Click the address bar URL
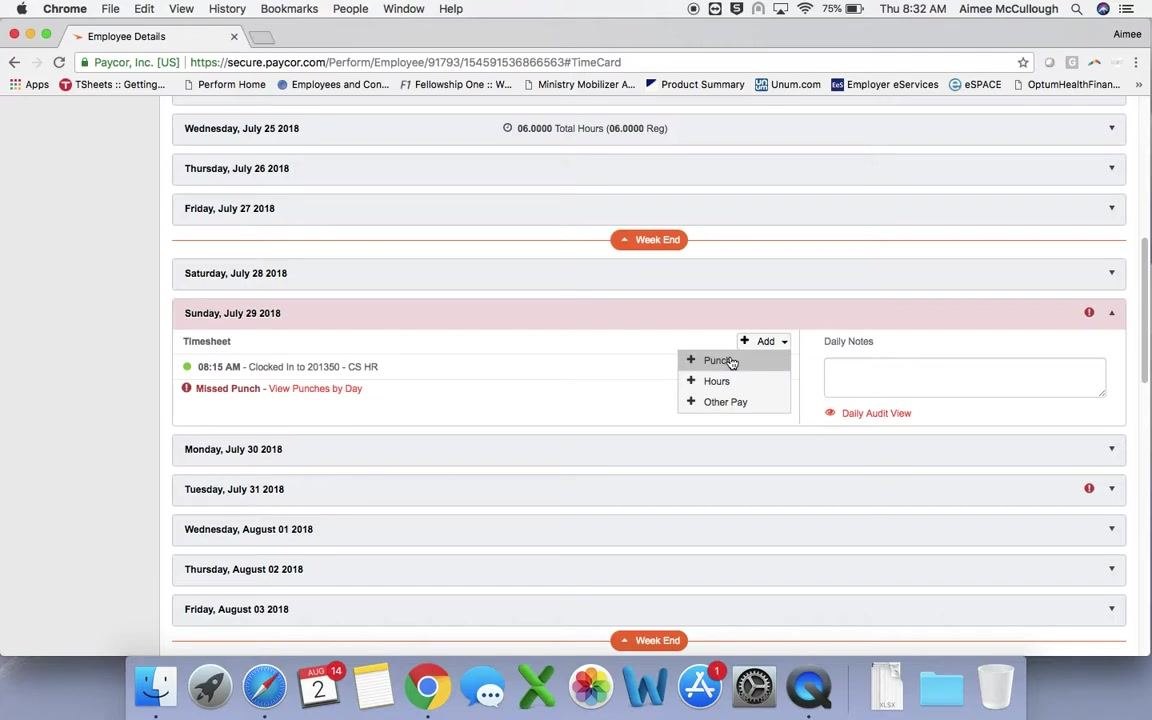 click(x=406, y=62)
